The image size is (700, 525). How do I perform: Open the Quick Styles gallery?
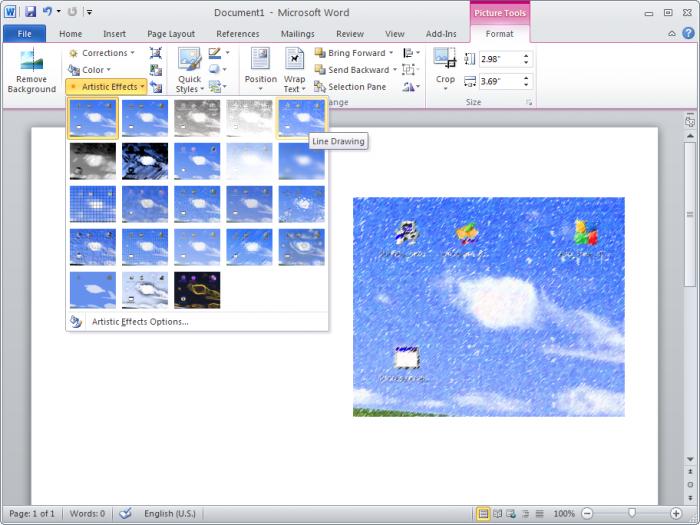point(189,69)
